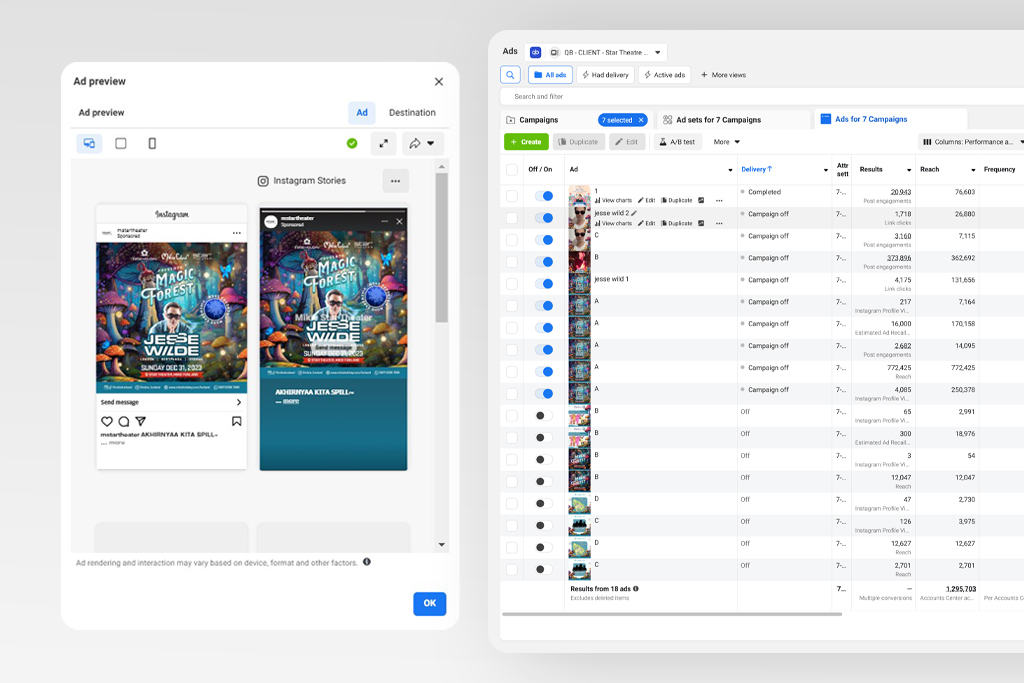Open Instagram Stories three-dot options
The width and height of the screenshot is (1024, 683).
[395, 181]
